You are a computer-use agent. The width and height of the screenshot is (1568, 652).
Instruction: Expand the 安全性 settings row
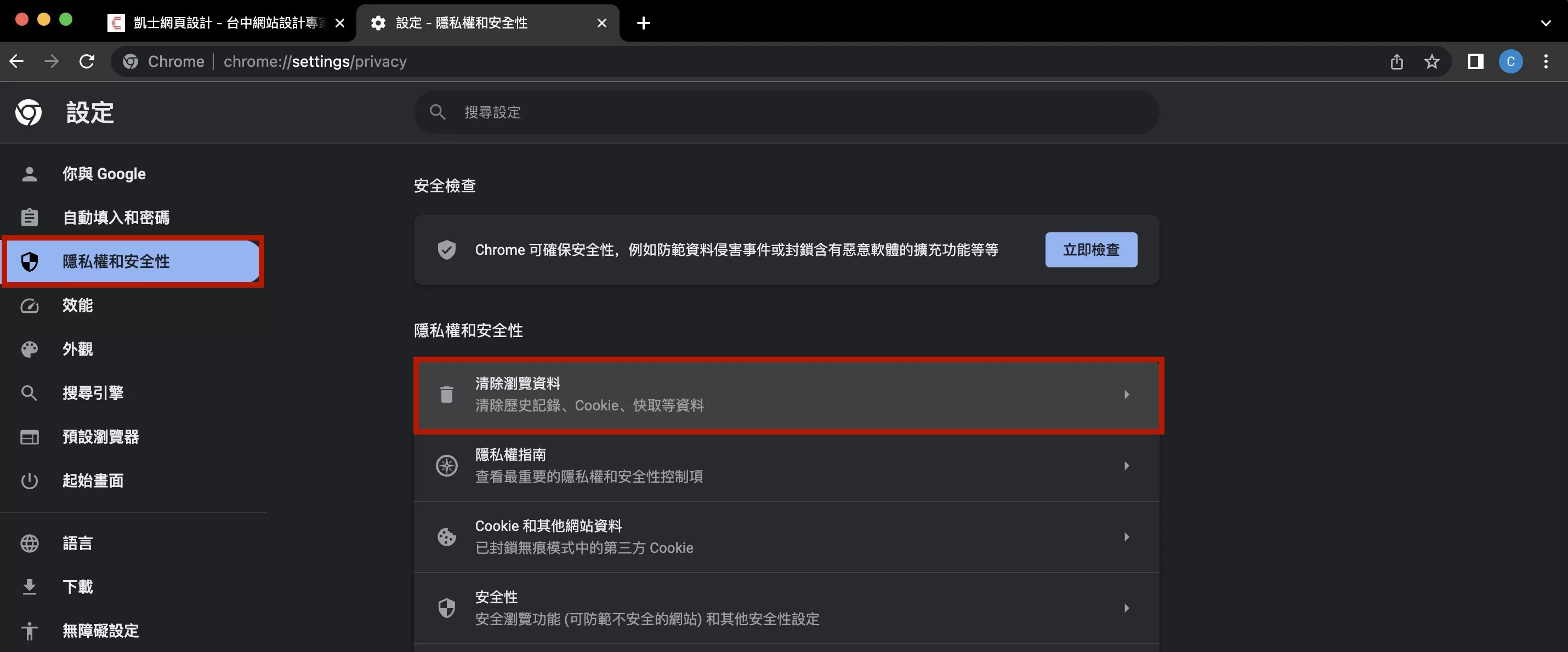[x=1127, y=608]
